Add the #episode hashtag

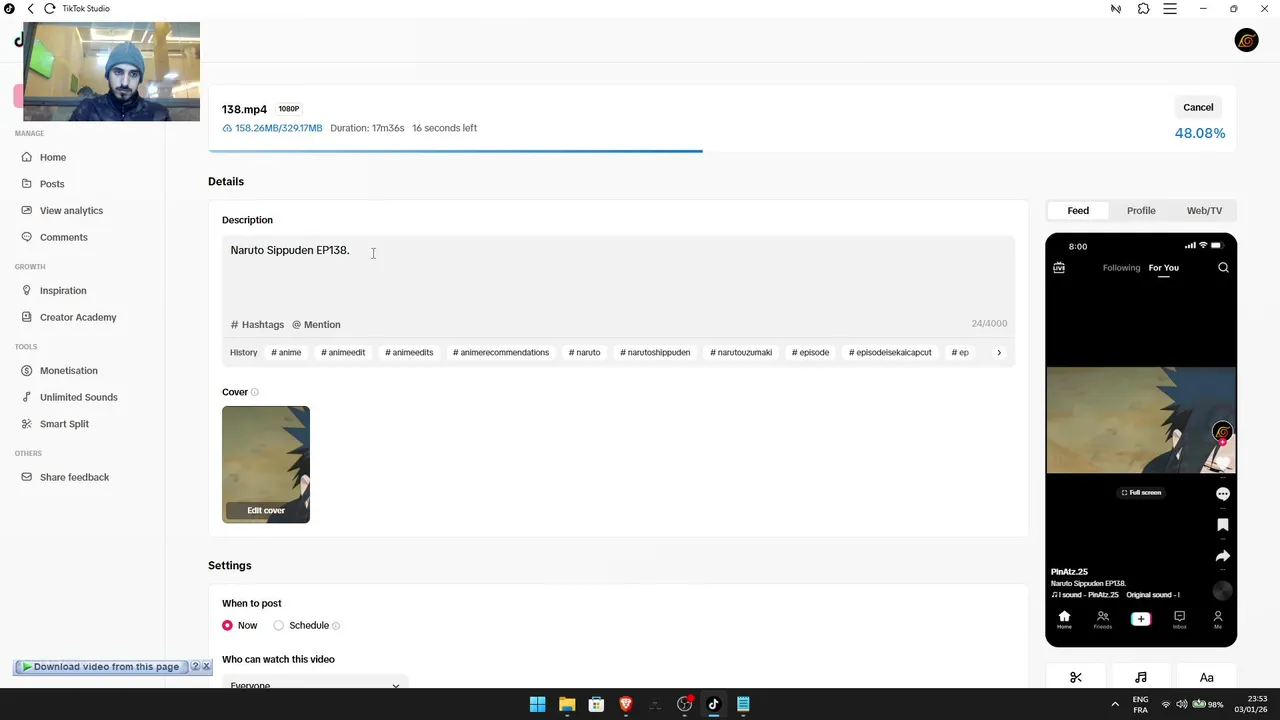[811, 352]
